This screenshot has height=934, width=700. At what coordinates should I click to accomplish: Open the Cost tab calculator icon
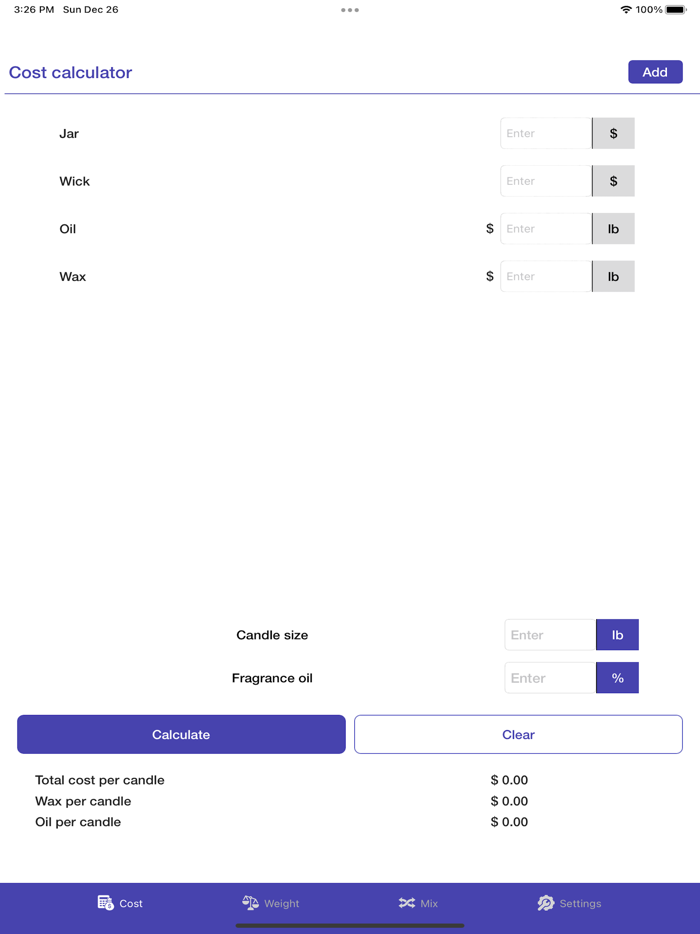pyautogui.click(x=105, y=903)
